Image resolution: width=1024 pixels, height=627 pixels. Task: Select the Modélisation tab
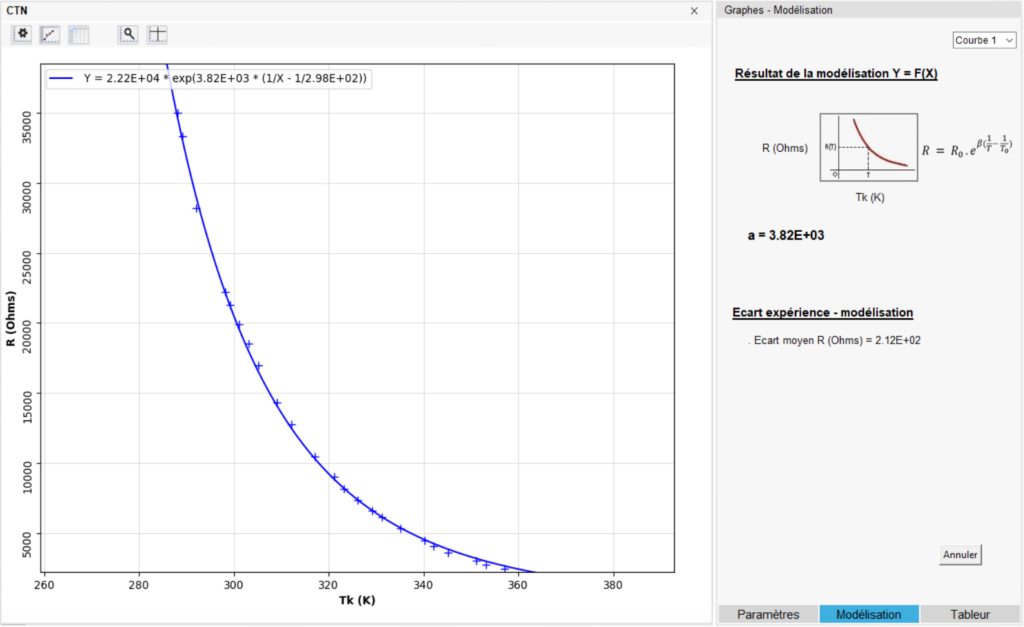868,614
